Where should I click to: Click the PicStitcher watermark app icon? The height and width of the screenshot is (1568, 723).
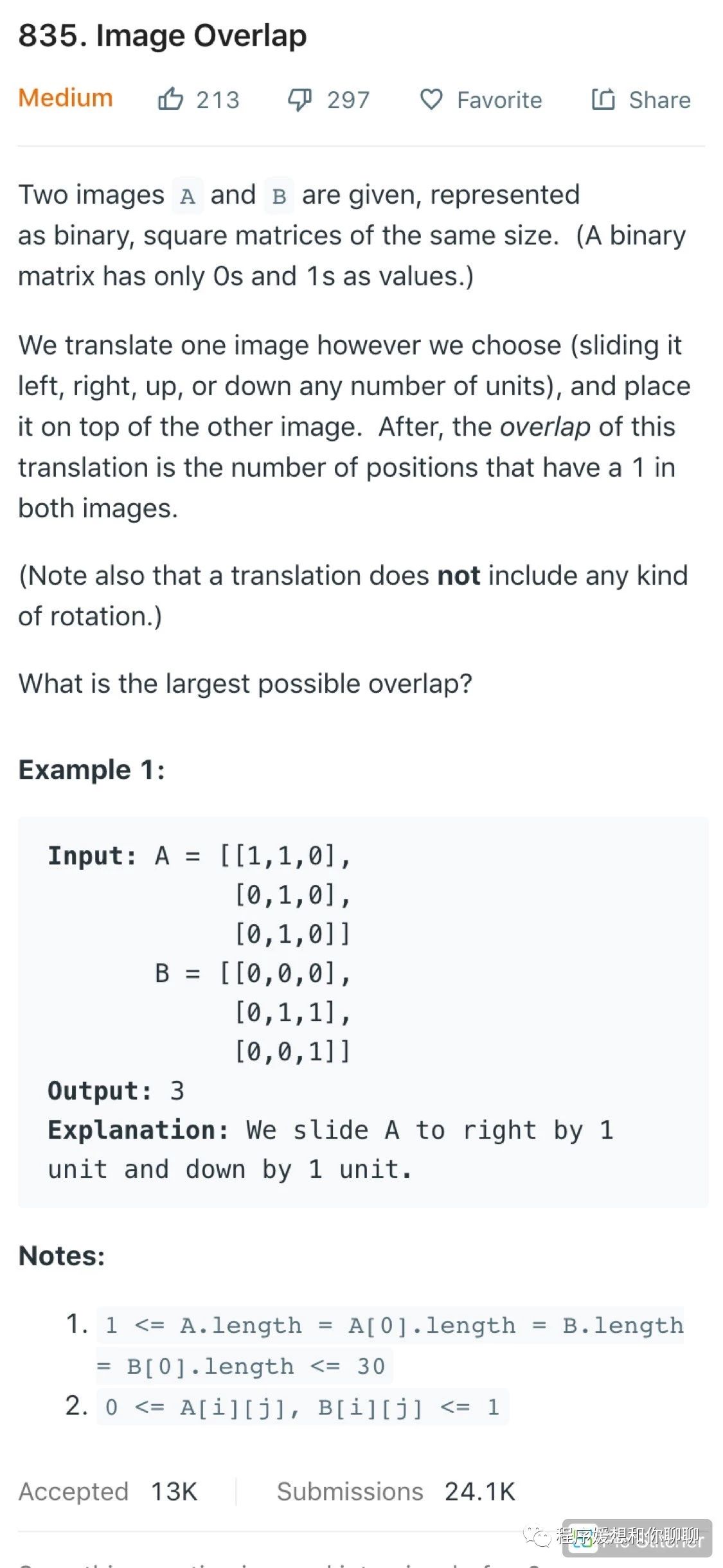(584, 1538)
